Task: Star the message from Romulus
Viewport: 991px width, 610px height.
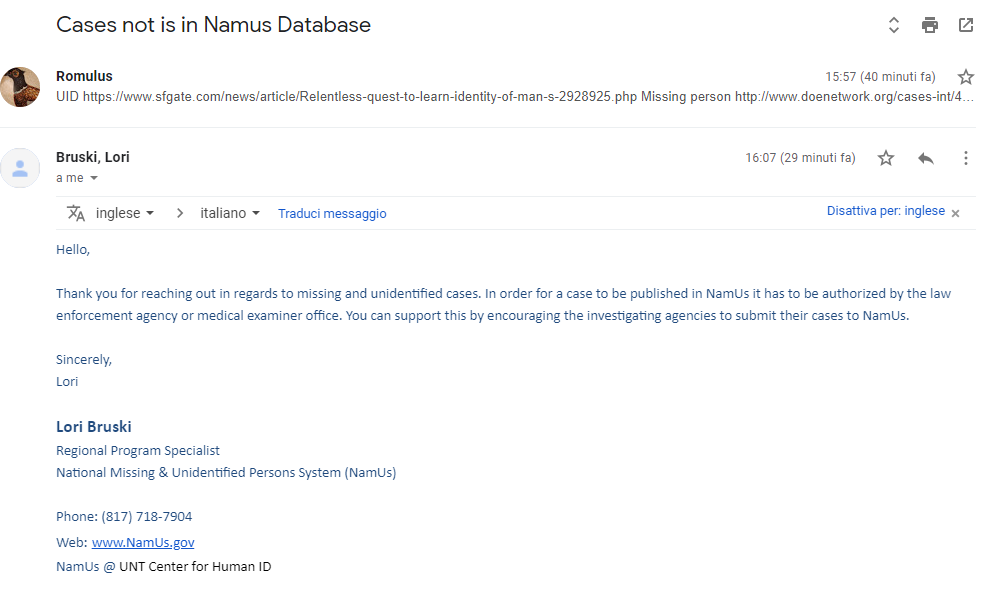Action: (x=965, y=77)
